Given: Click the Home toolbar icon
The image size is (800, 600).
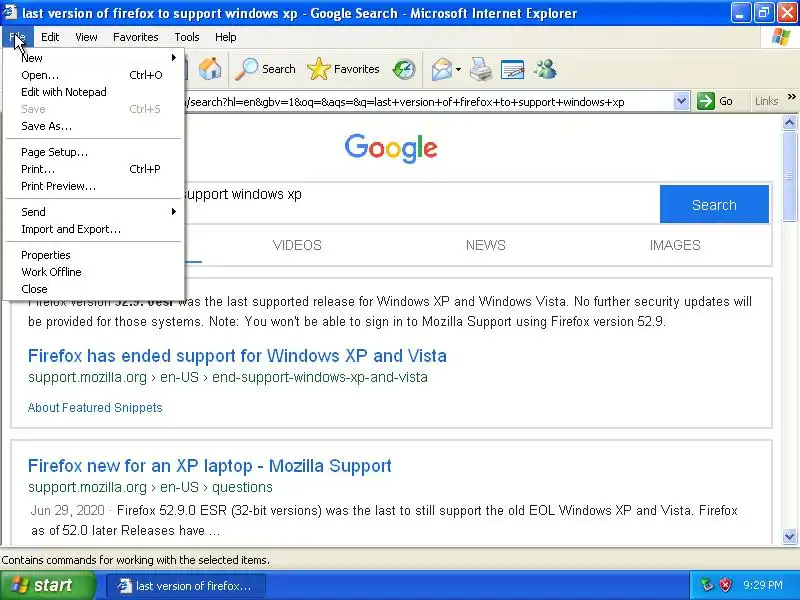Looking at the screenshot, I should point(210,69).
